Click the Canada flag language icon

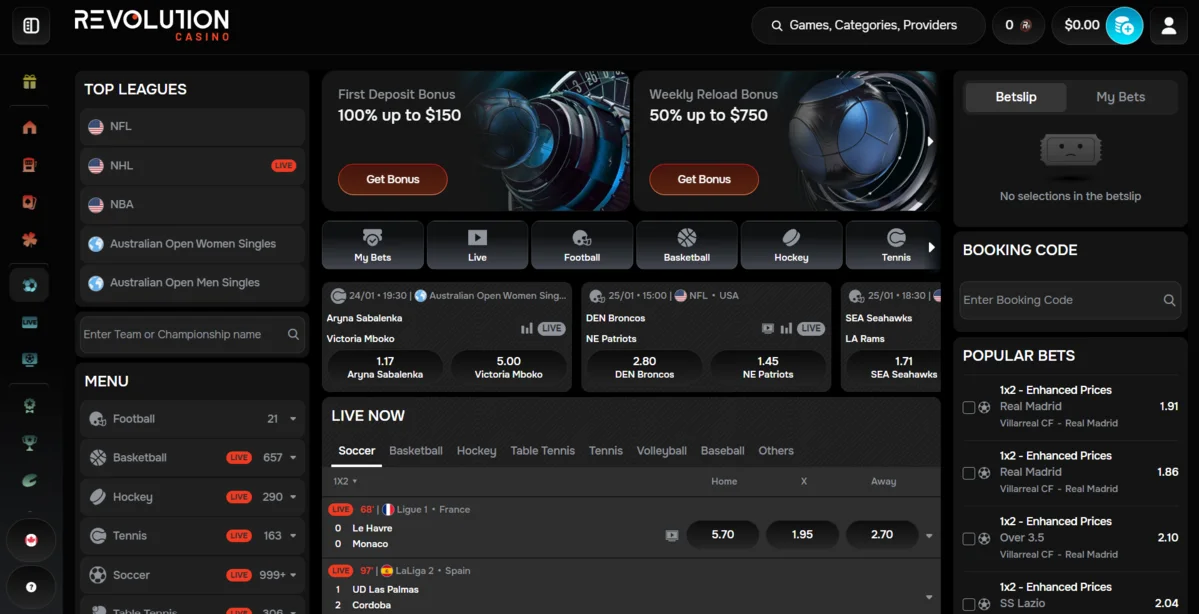tap(31, 540)
